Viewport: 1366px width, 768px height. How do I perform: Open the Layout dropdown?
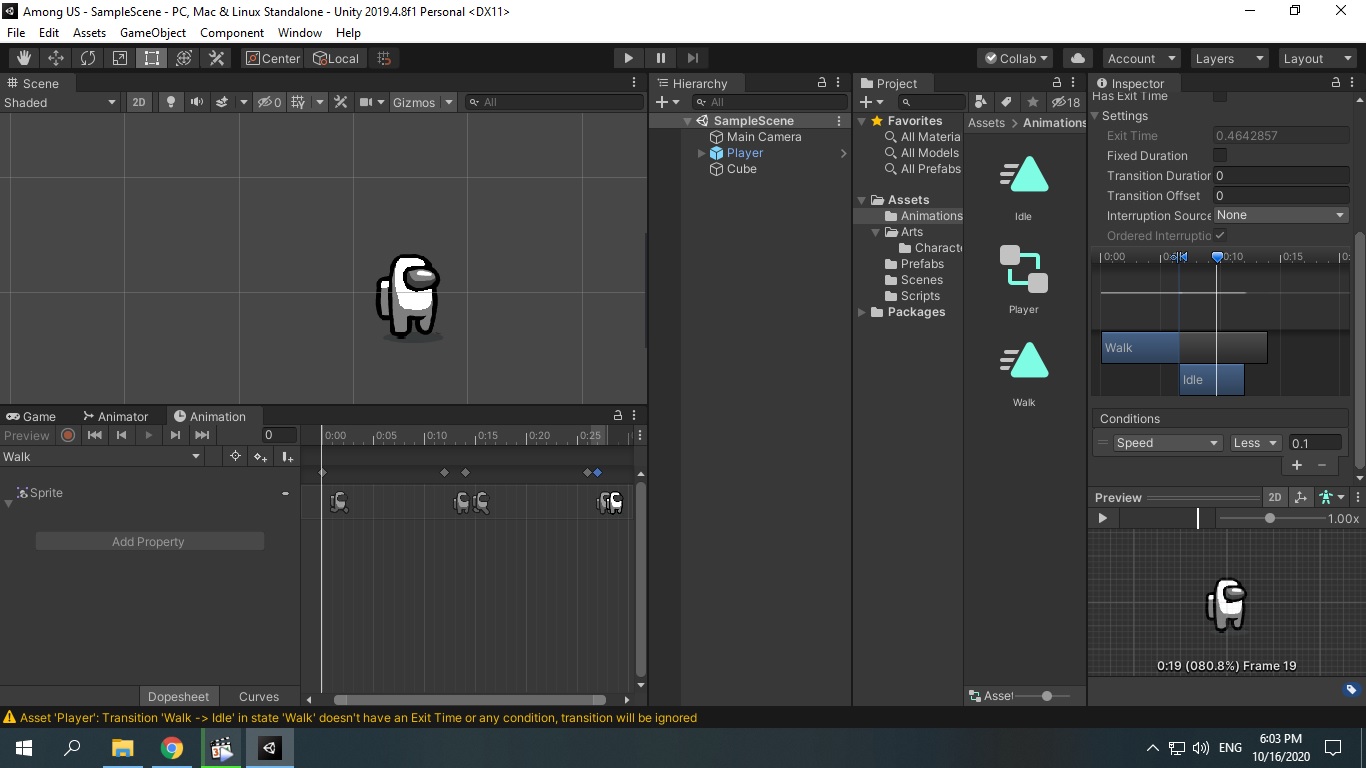(x=1317, y=58)
